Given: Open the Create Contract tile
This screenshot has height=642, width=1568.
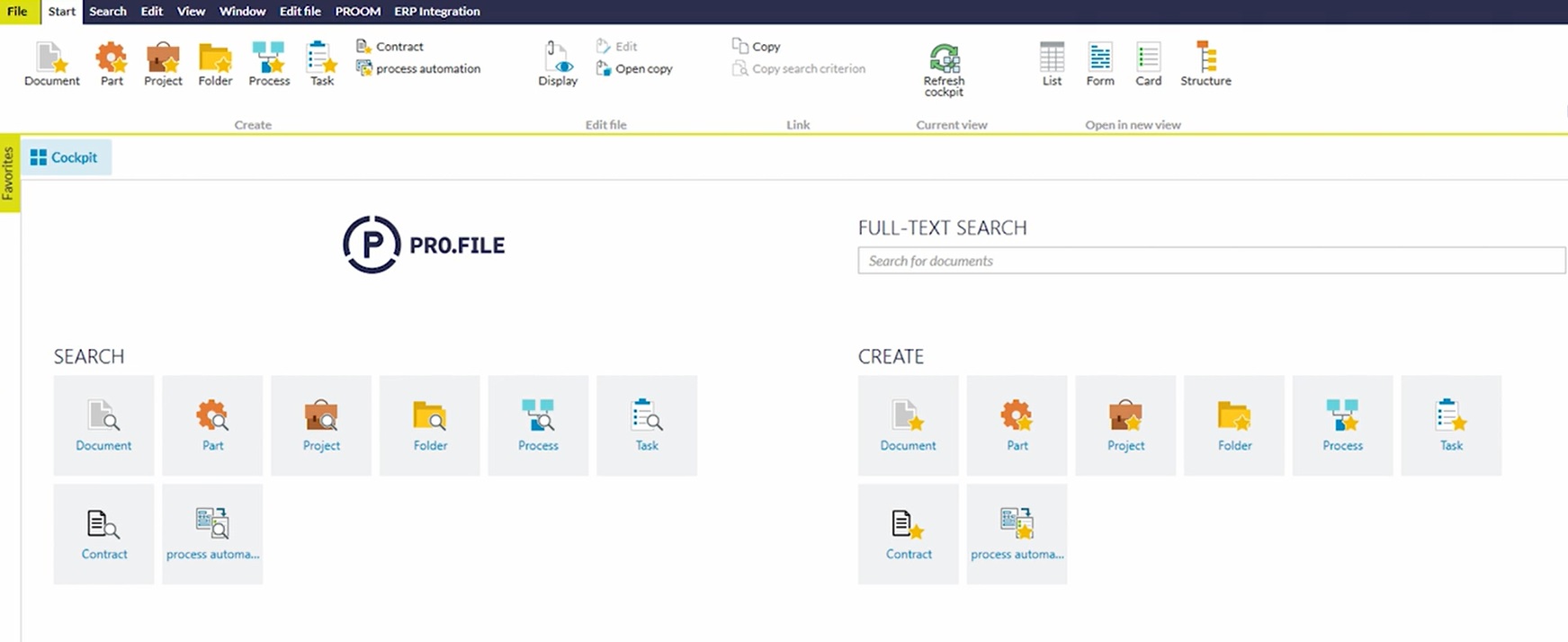Looking at the screenshot, I should coord(909,534).
